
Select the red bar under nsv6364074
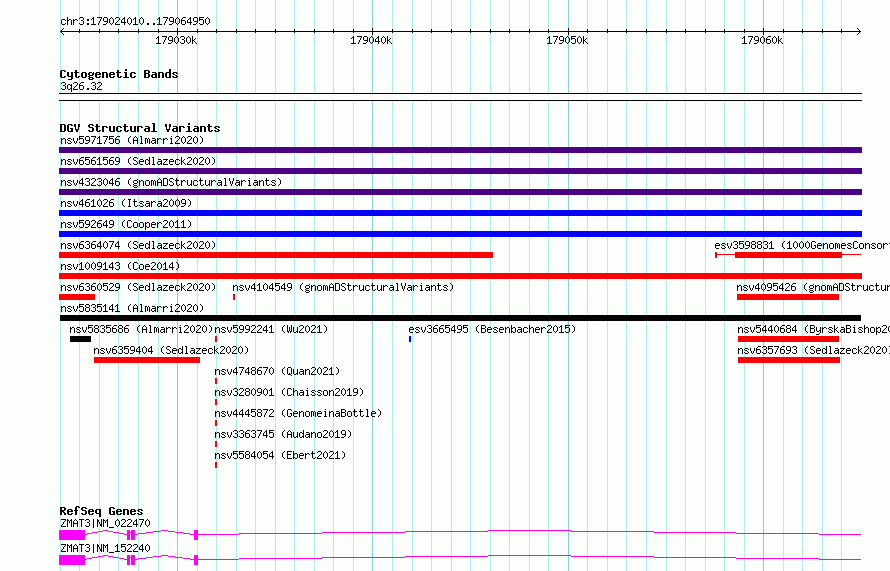(276, 255)
